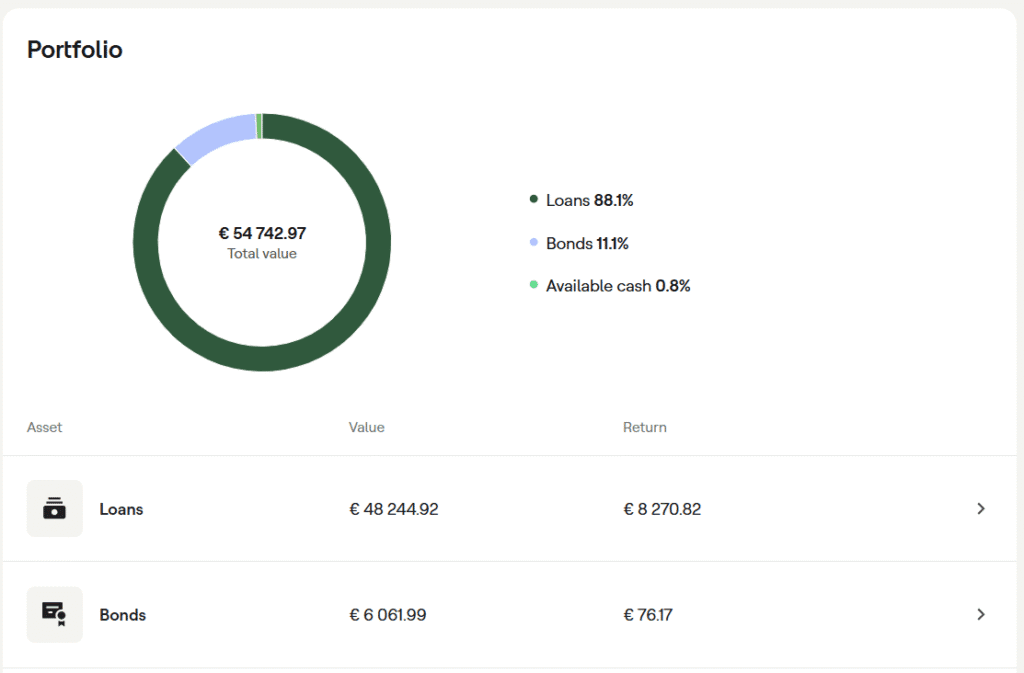Click the Loans return € 8 270.82

tap(662, 509)
